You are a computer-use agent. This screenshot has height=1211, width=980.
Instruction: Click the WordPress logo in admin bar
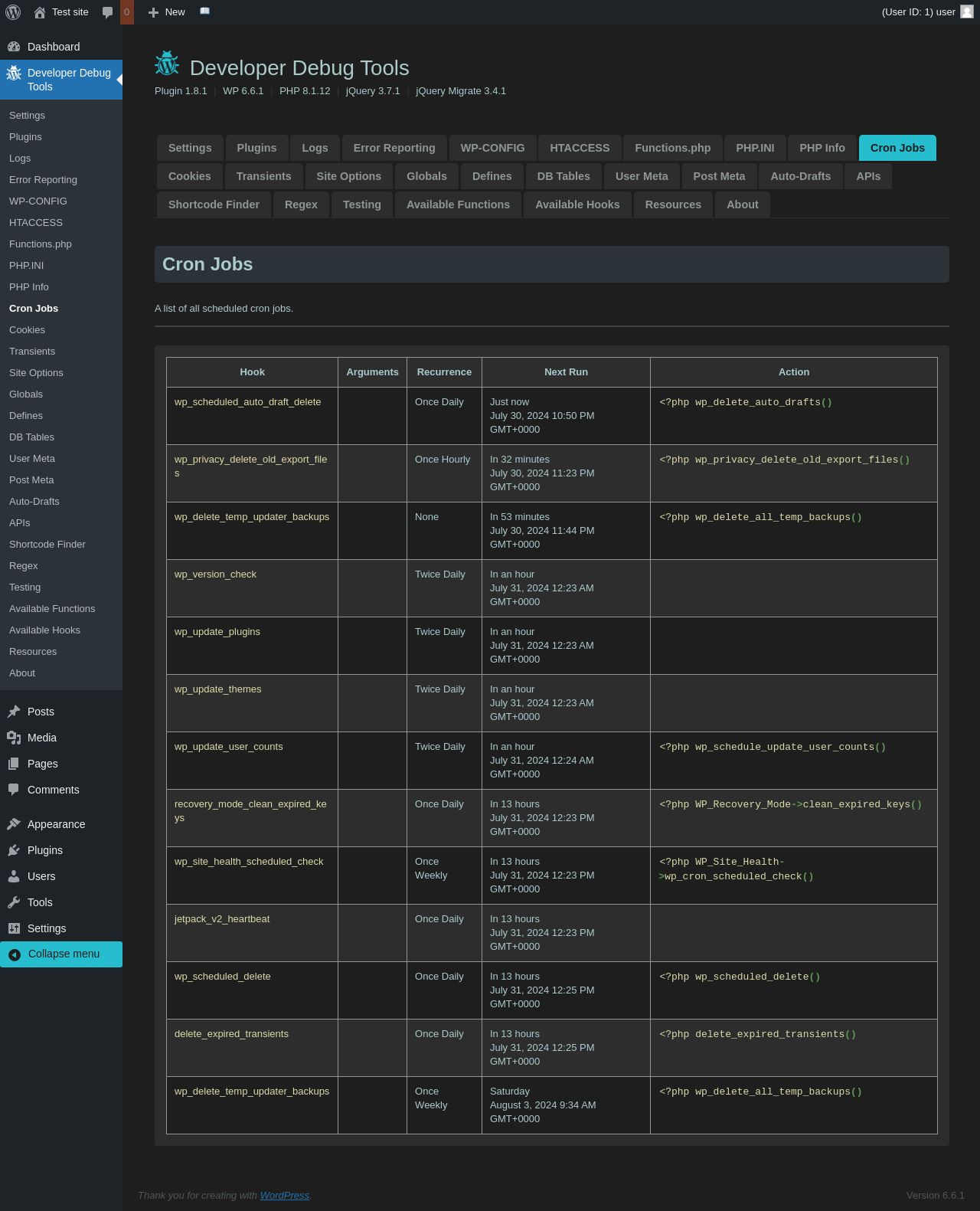click(x=13, y=12)
